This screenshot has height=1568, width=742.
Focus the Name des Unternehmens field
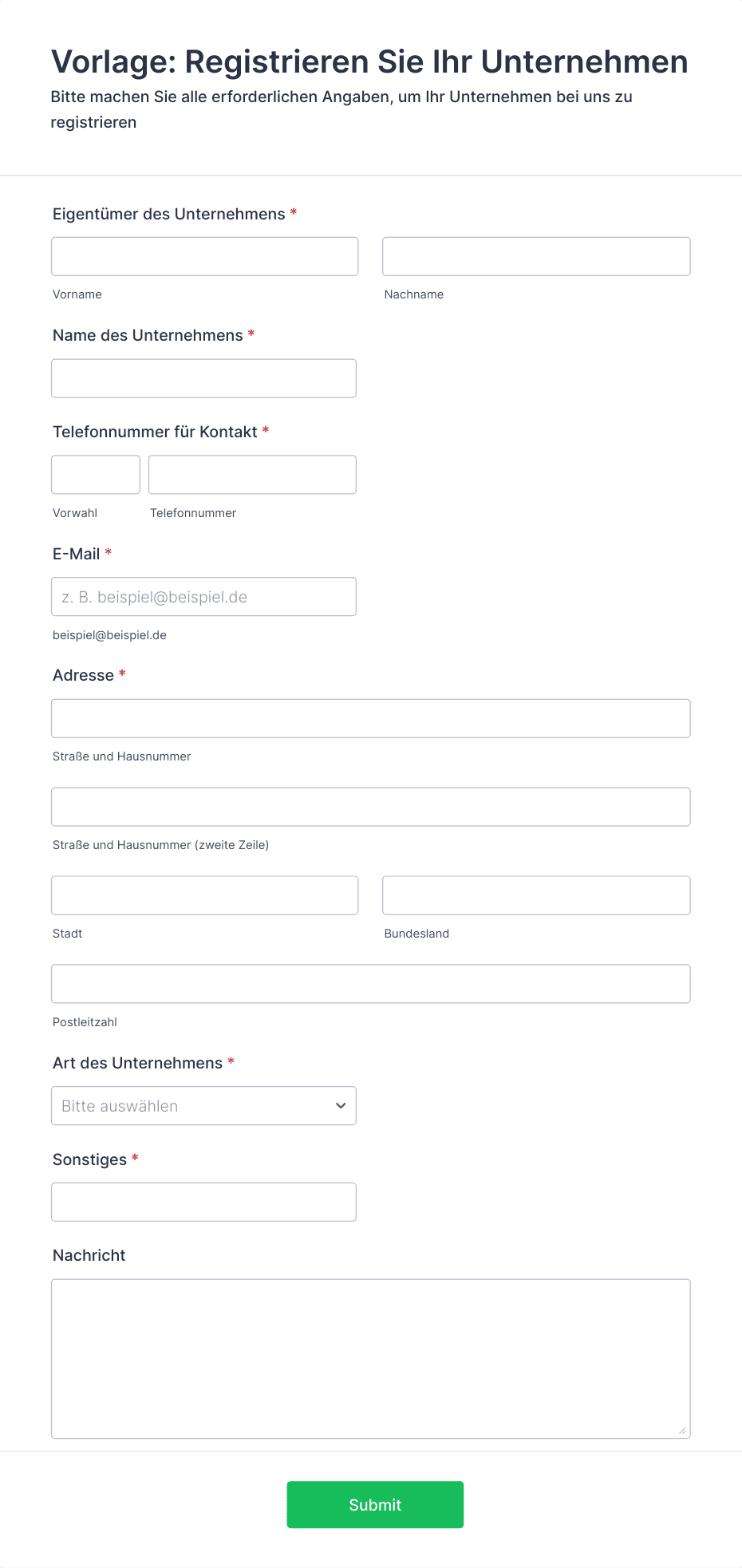tap(203, 378)
